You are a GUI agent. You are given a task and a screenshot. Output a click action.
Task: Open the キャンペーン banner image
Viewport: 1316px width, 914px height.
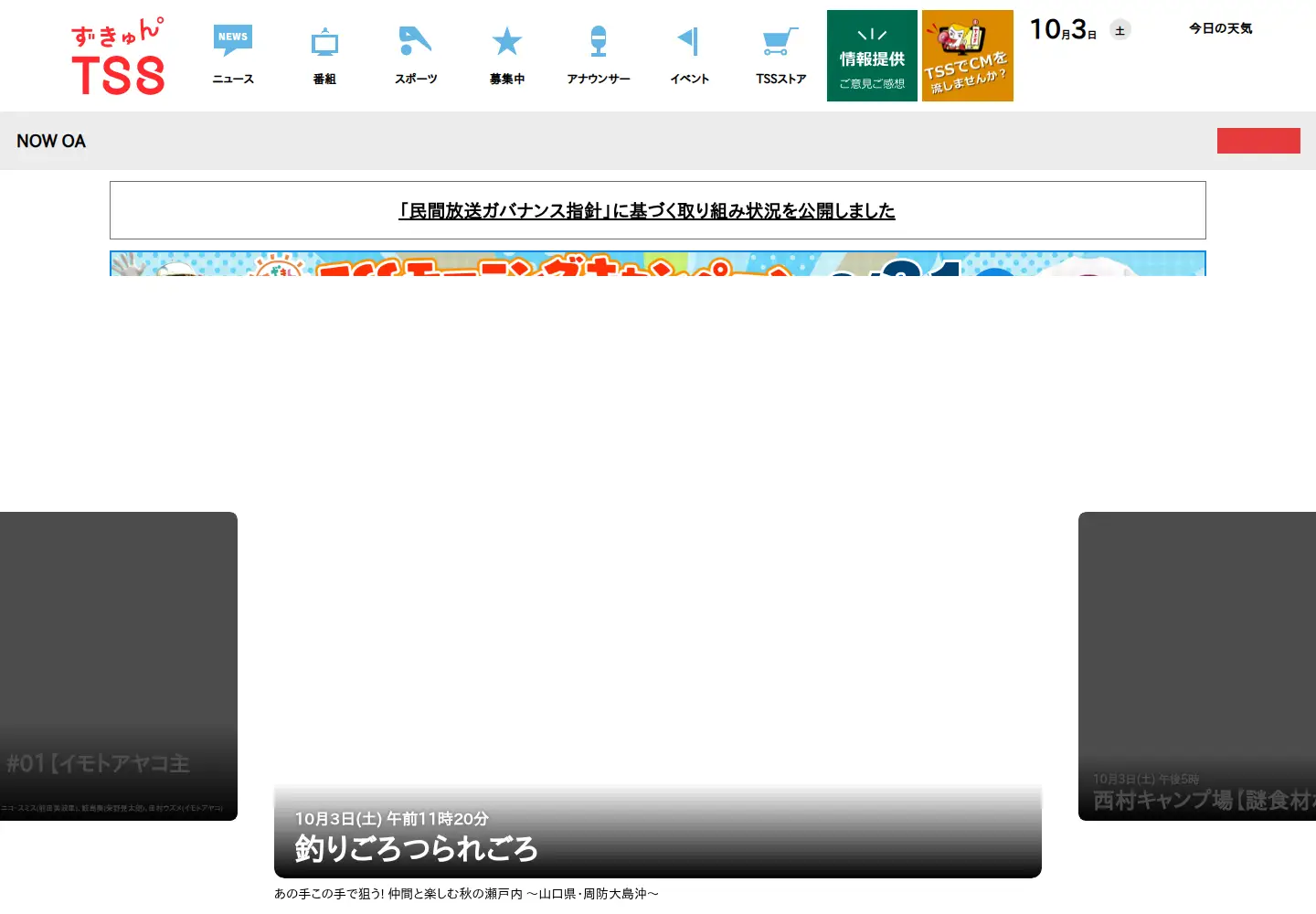(x=658, y=263)
